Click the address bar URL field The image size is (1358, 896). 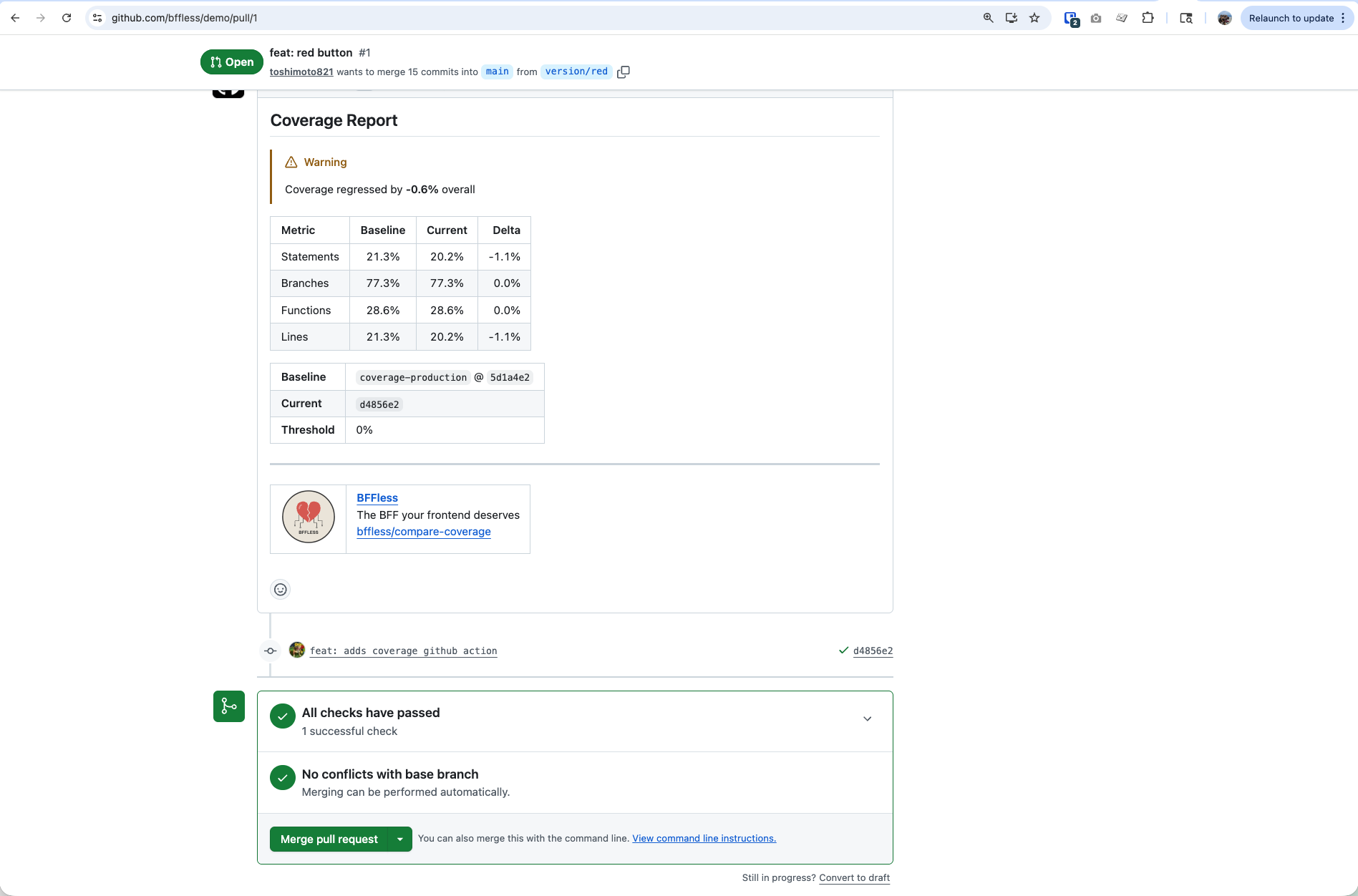(x=501, y=18)
